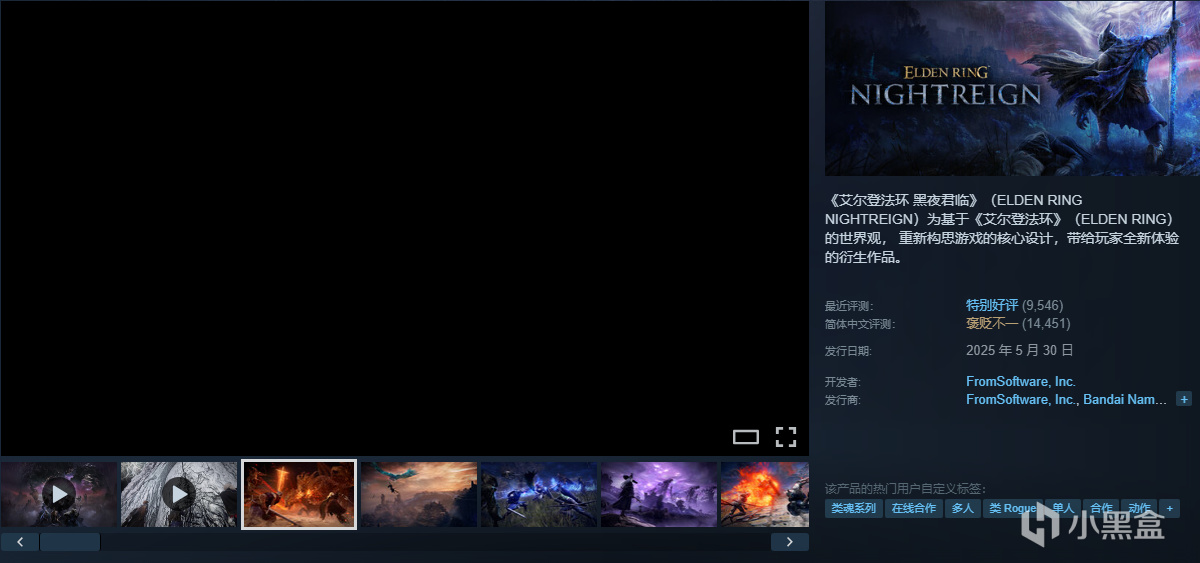This screenshot has width=1200, height=563.
Task: Click the 发行日期 label
Action: [847, 351]
